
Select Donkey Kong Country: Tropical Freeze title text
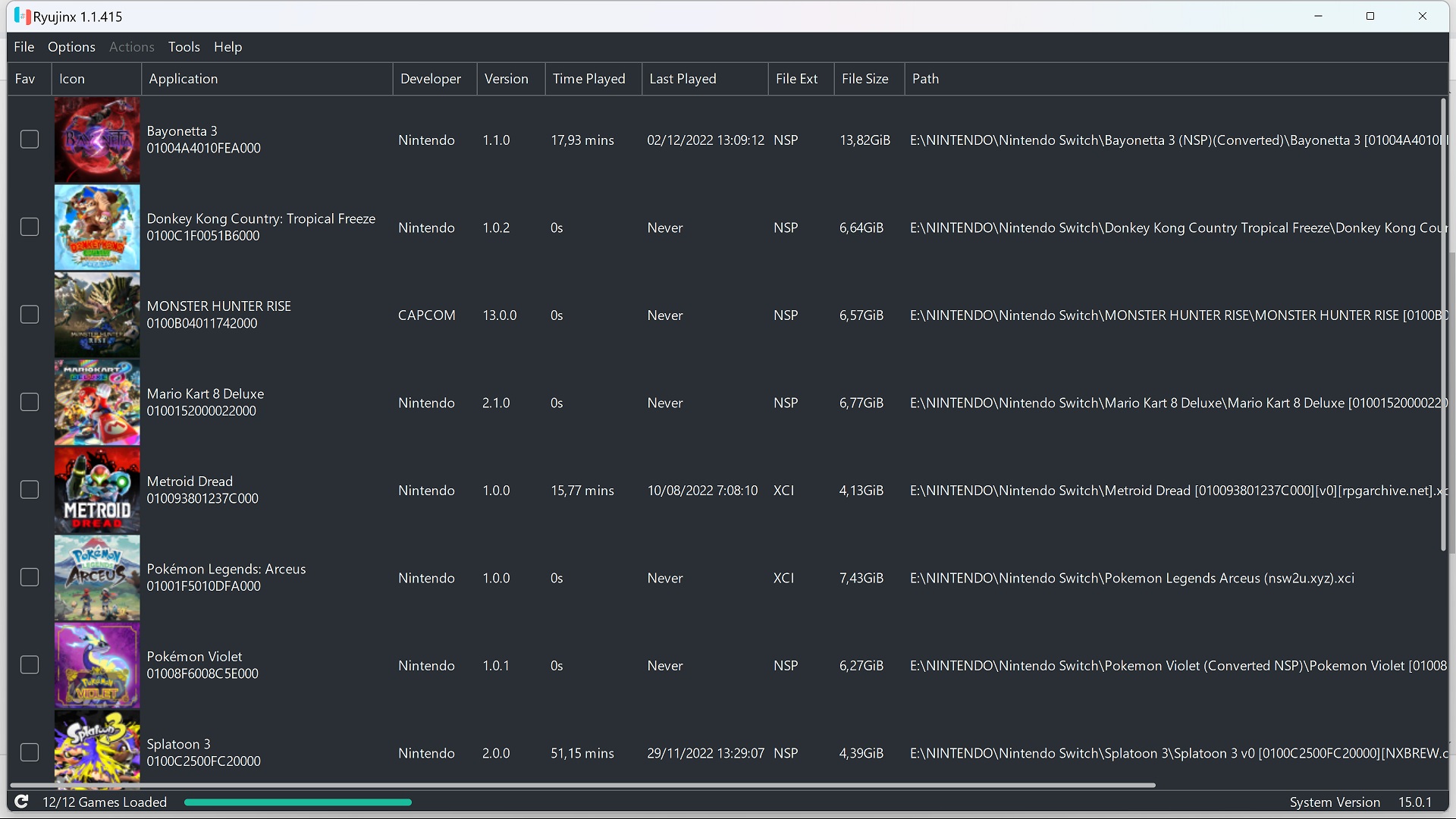[261, 218]
